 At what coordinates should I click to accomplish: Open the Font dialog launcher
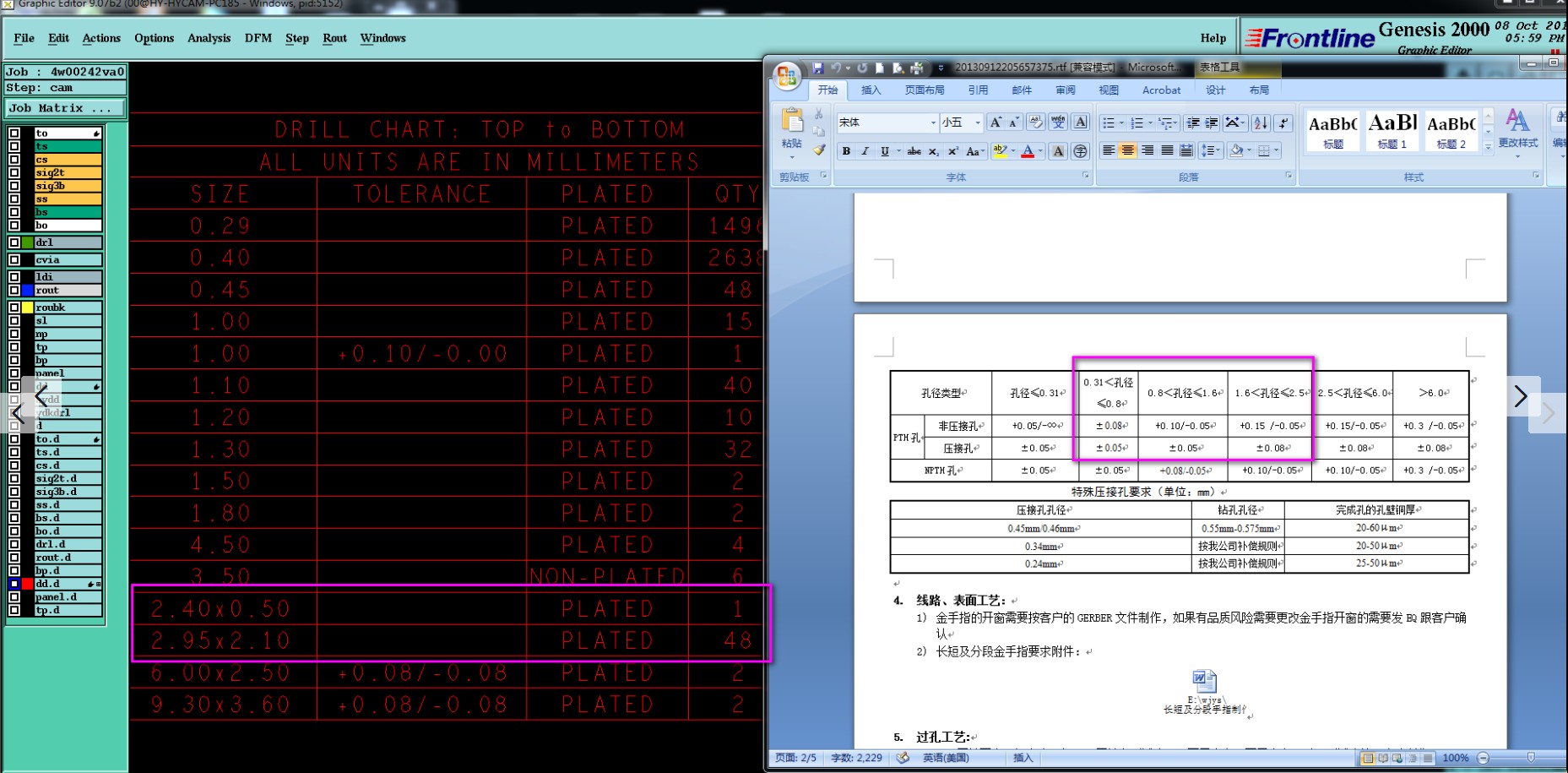(x=1086, y=176)
